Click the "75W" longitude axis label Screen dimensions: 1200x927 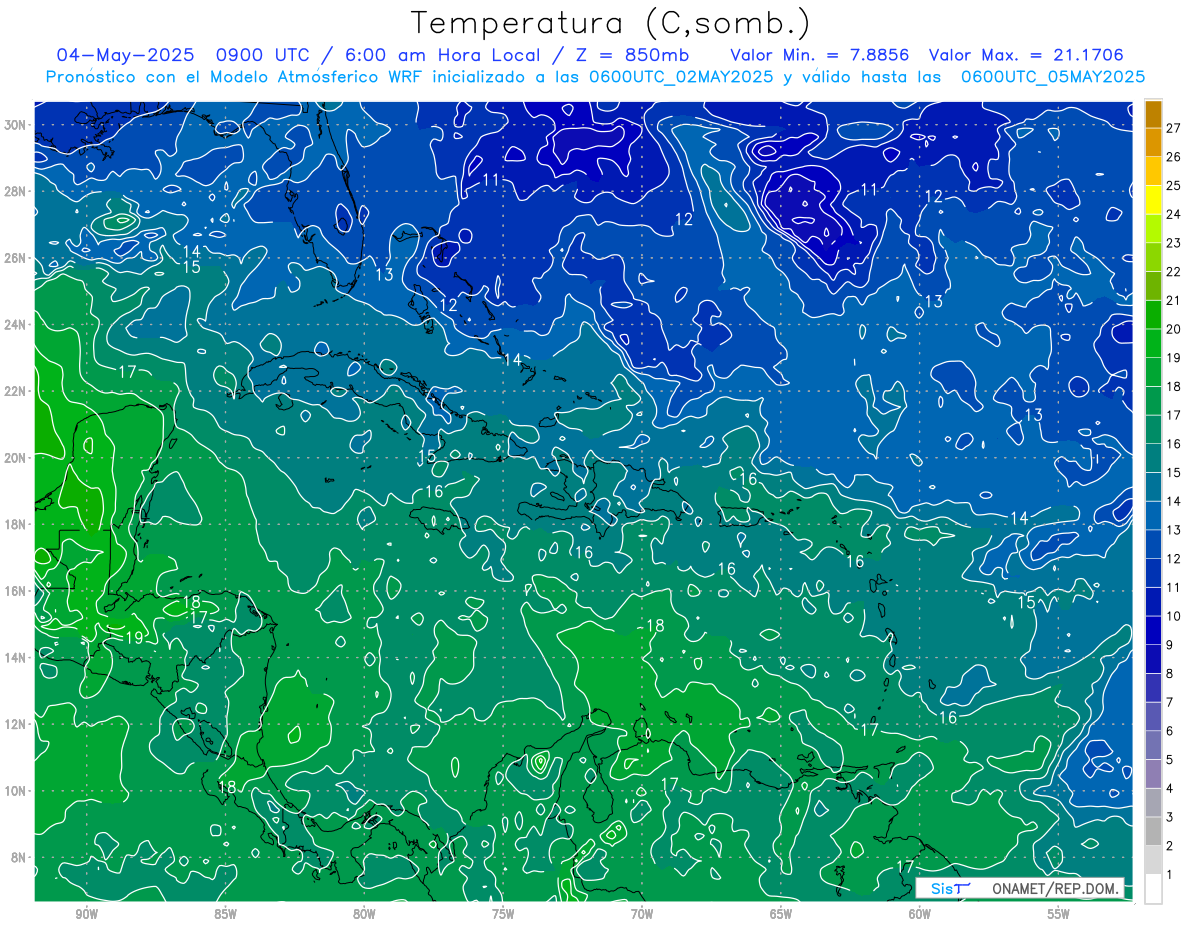click(503, 914)
